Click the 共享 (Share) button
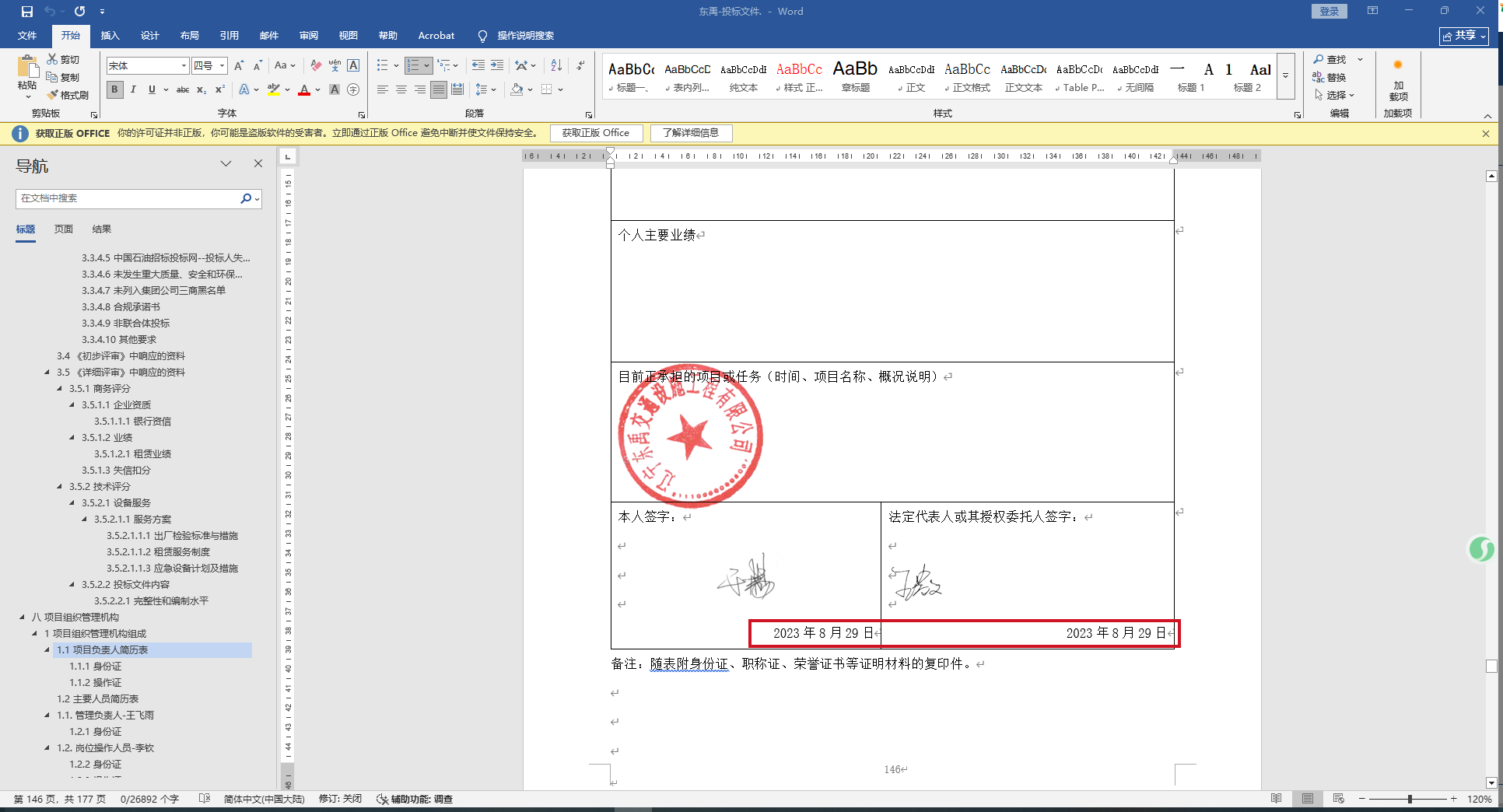This screenshot has height=812, width=1503. point(1464,36)
